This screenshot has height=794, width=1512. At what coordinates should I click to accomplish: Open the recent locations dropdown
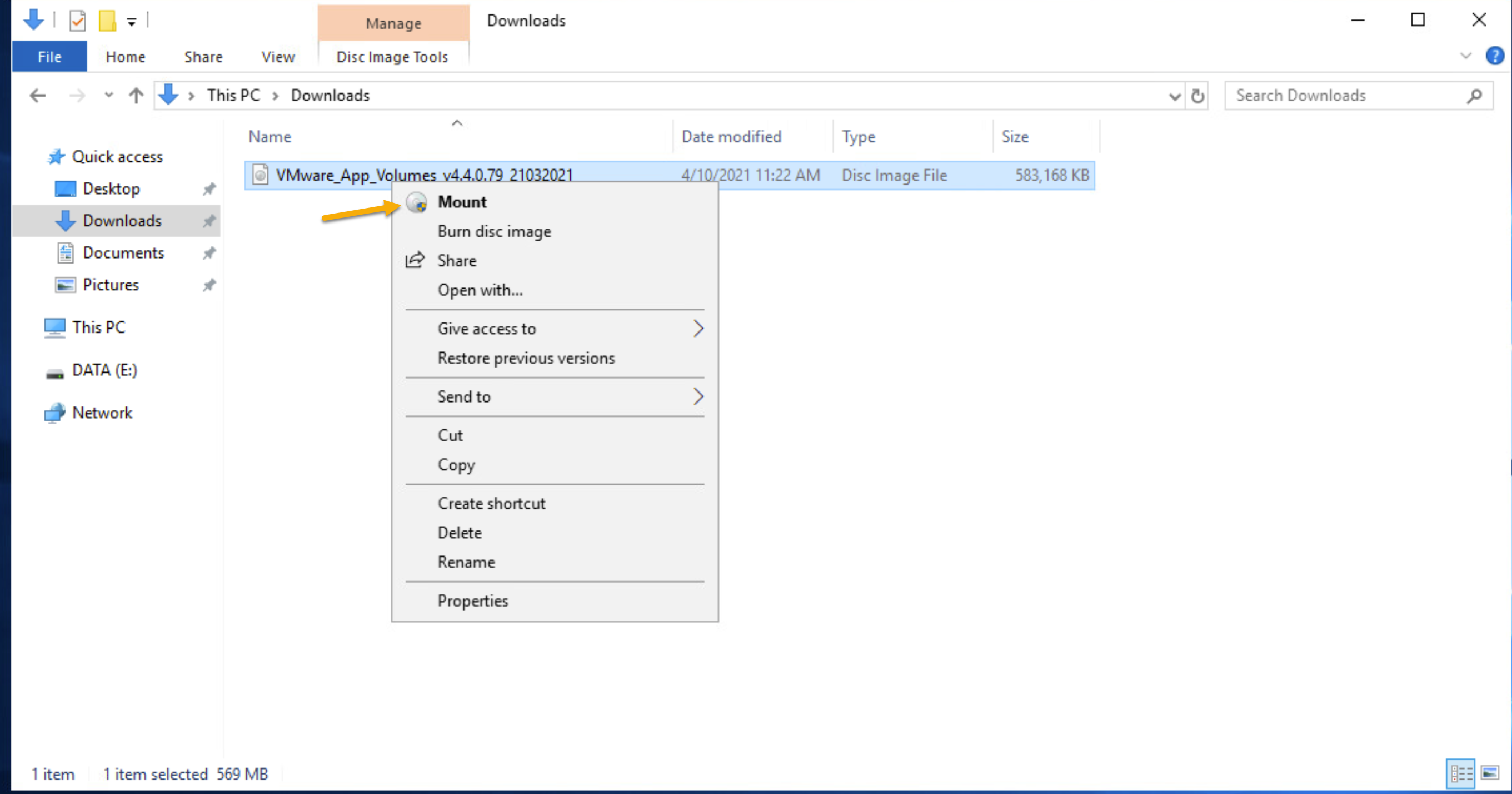coord(108,95)
